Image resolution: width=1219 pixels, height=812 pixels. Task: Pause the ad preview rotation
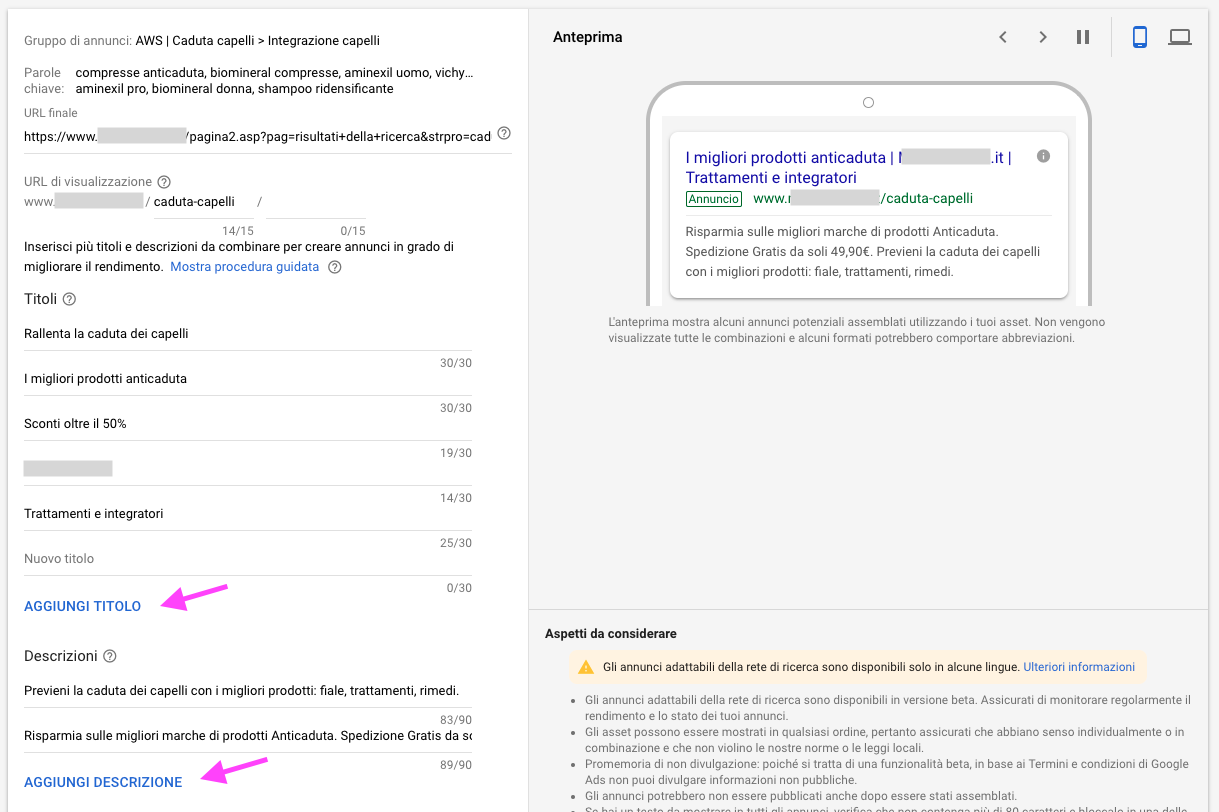(1083, 37)
